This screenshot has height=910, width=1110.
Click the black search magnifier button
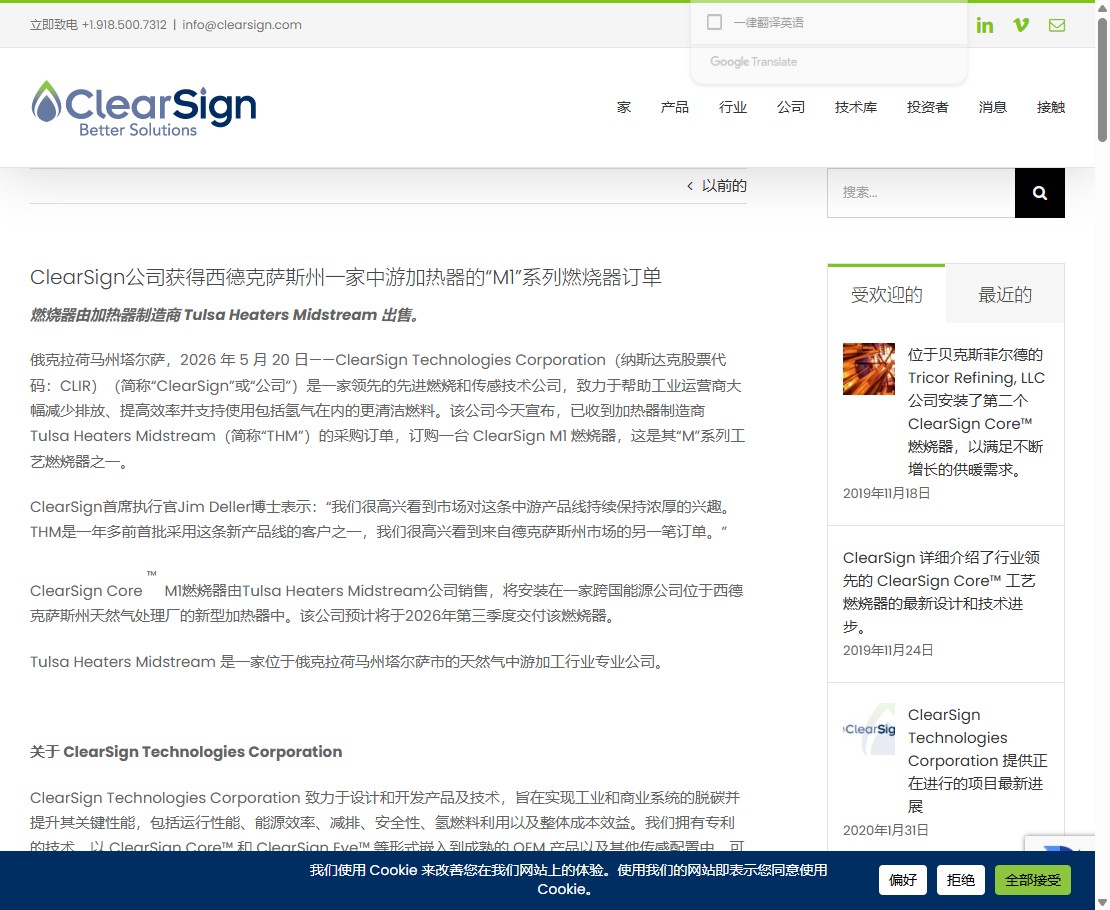pyautogui.click(x=1039, y=193)
